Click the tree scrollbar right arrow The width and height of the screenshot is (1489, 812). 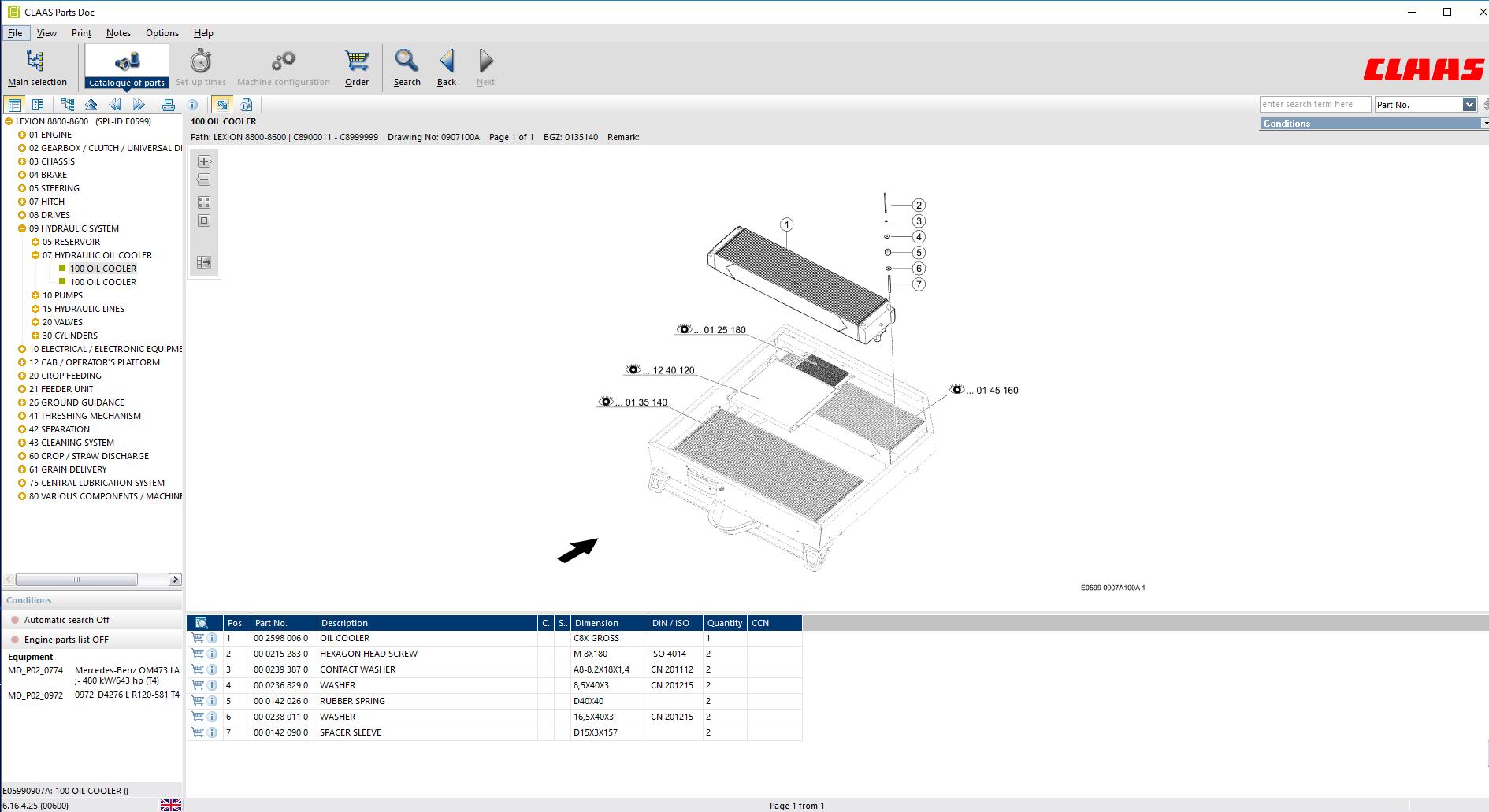(175, 580)
